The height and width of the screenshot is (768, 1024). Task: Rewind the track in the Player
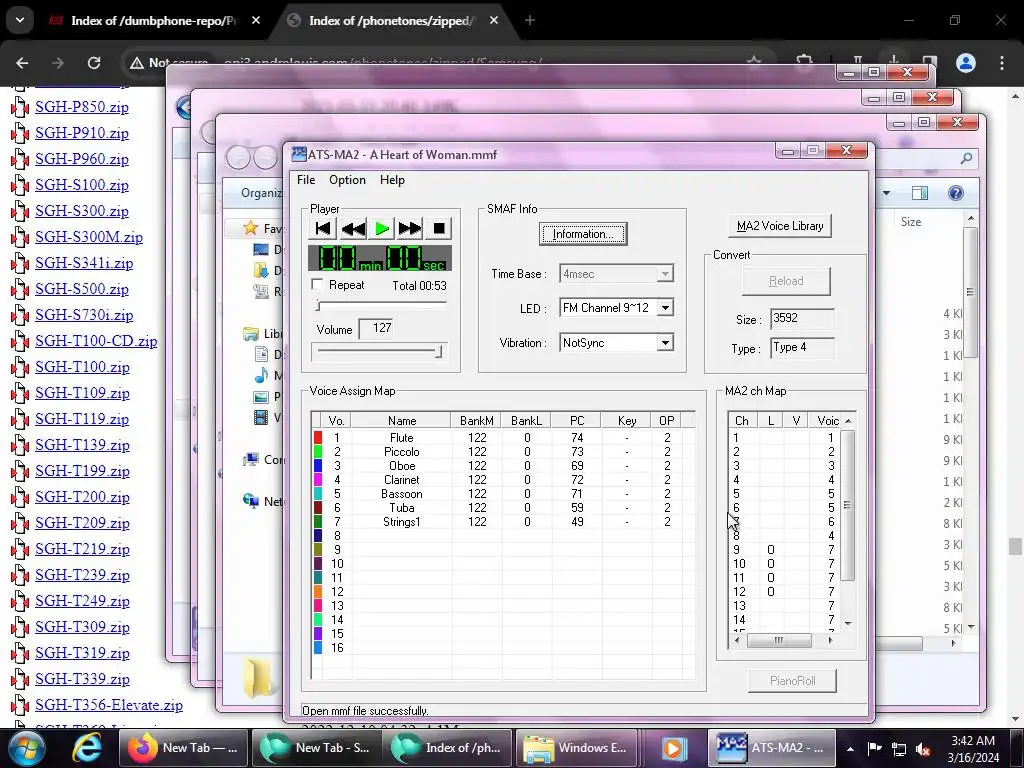pos(353,228)
